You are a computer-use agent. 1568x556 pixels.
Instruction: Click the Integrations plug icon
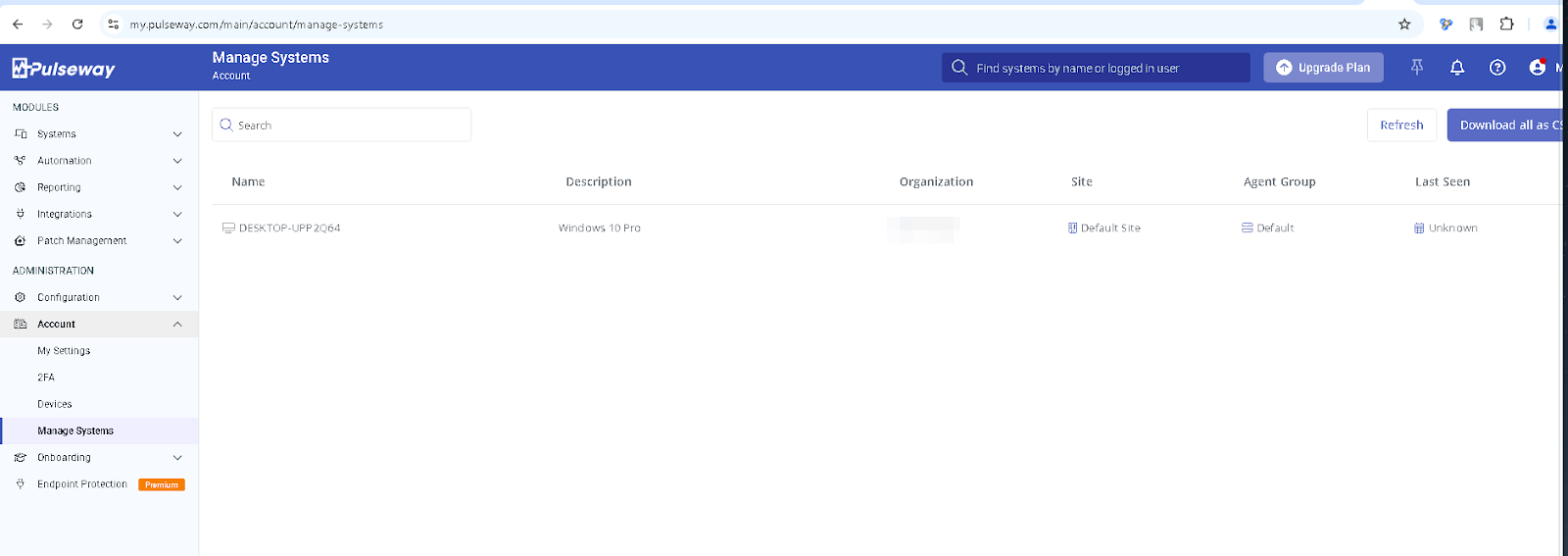click(21, 213)
